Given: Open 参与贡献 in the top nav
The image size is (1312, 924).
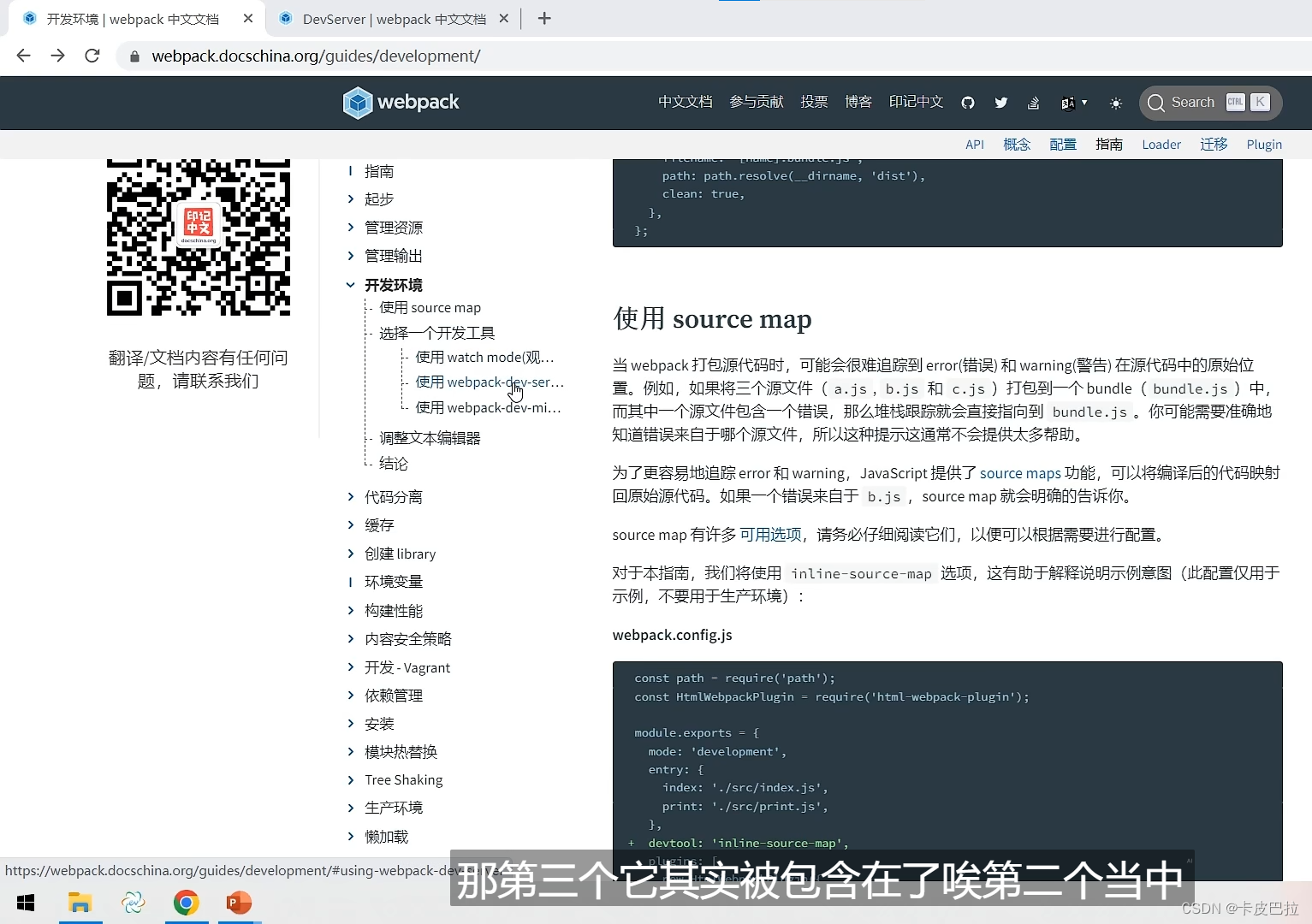Looking at the screenshot, I should point(756,102).
